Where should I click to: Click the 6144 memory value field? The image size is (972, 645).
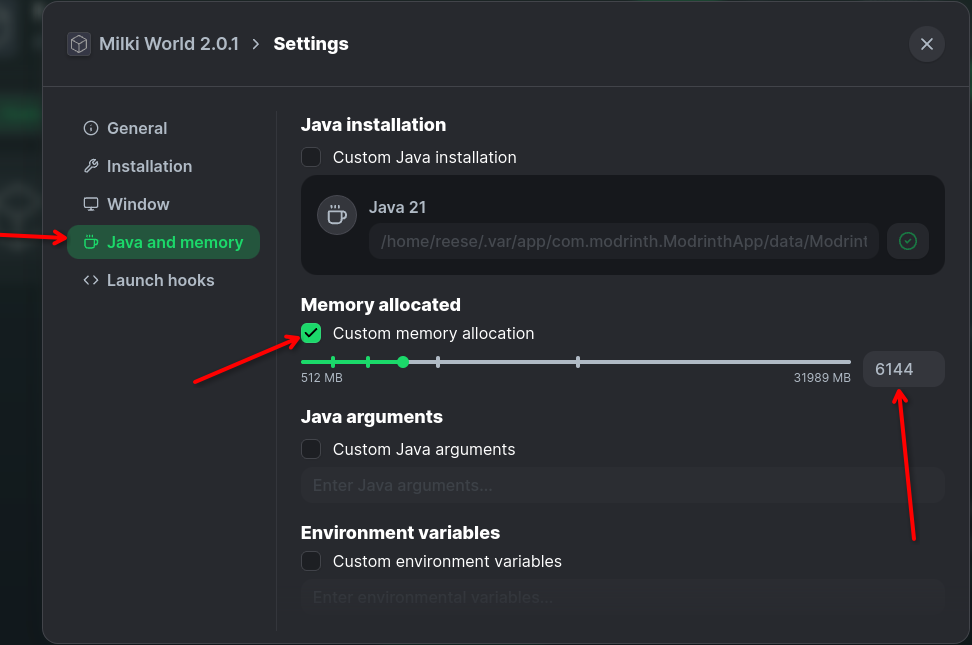(x=904, y=369)
